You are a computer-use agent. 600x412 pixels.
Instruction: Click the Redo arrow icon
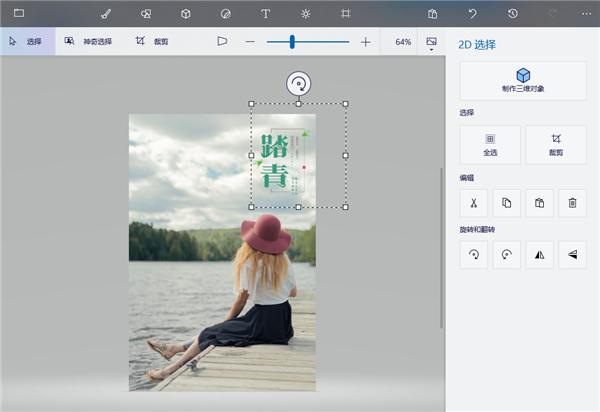click(x=552, y=14)
